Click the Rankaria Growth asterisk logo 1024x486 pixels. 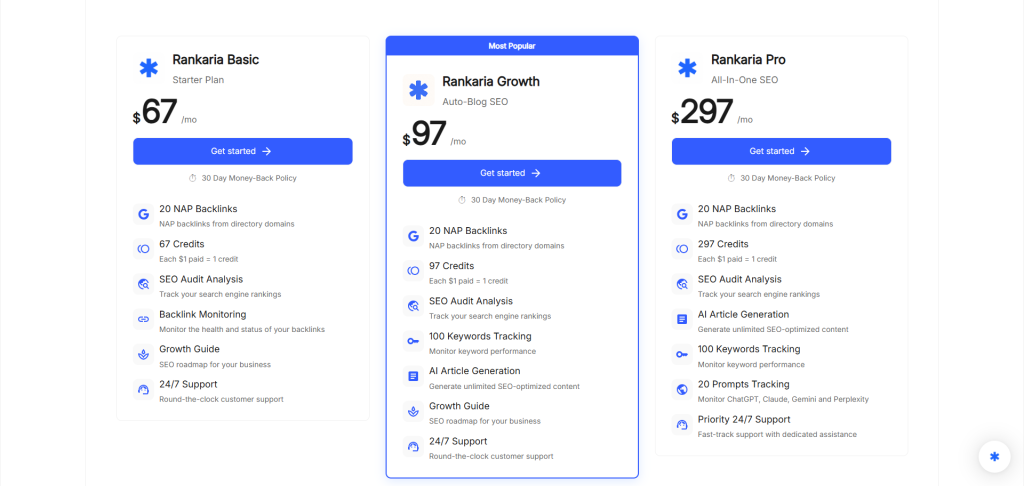[418, 90]
